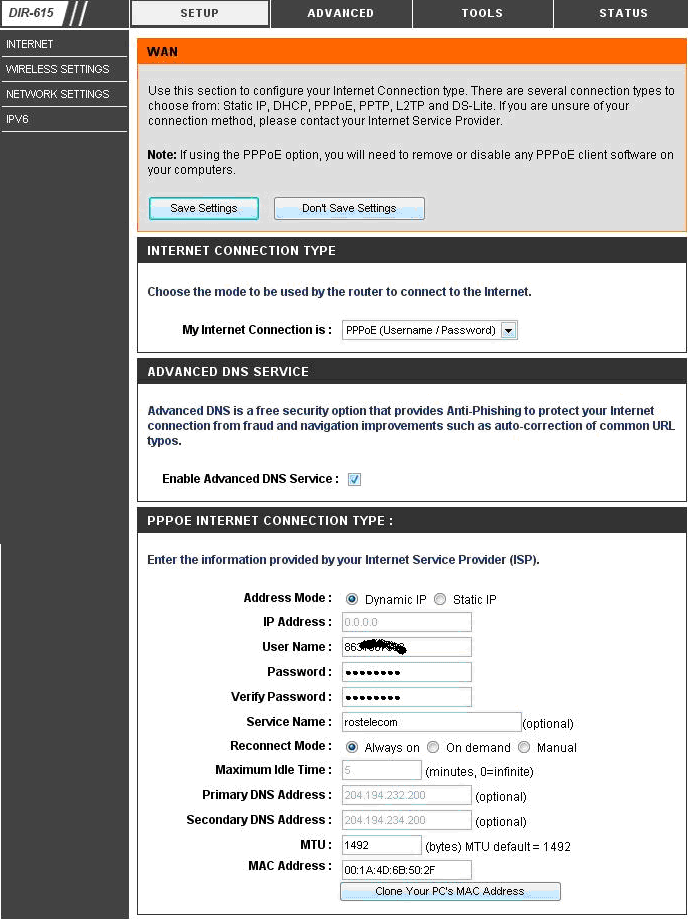
Task: Go to the STATUS tab
Action: pos(623,13)
